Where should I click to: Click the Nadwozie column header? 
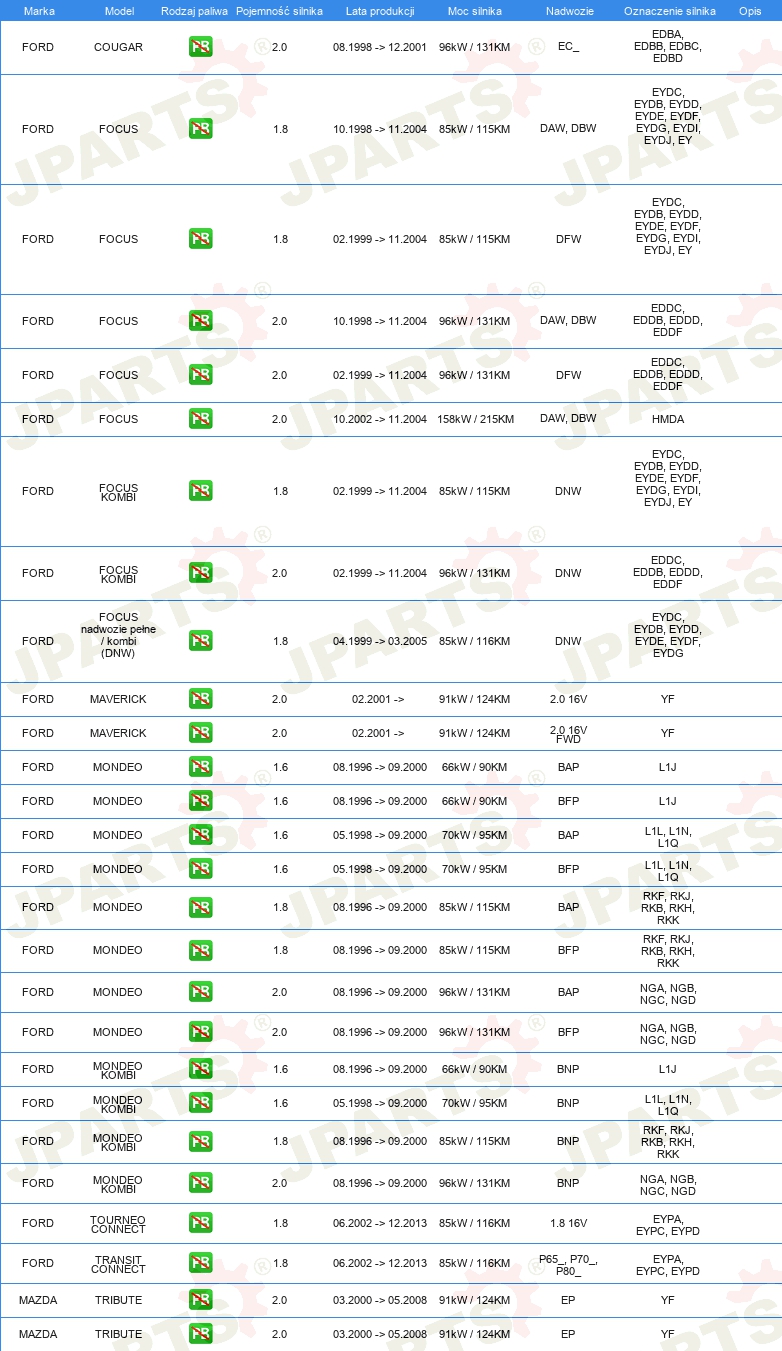[x=568, y=10]
